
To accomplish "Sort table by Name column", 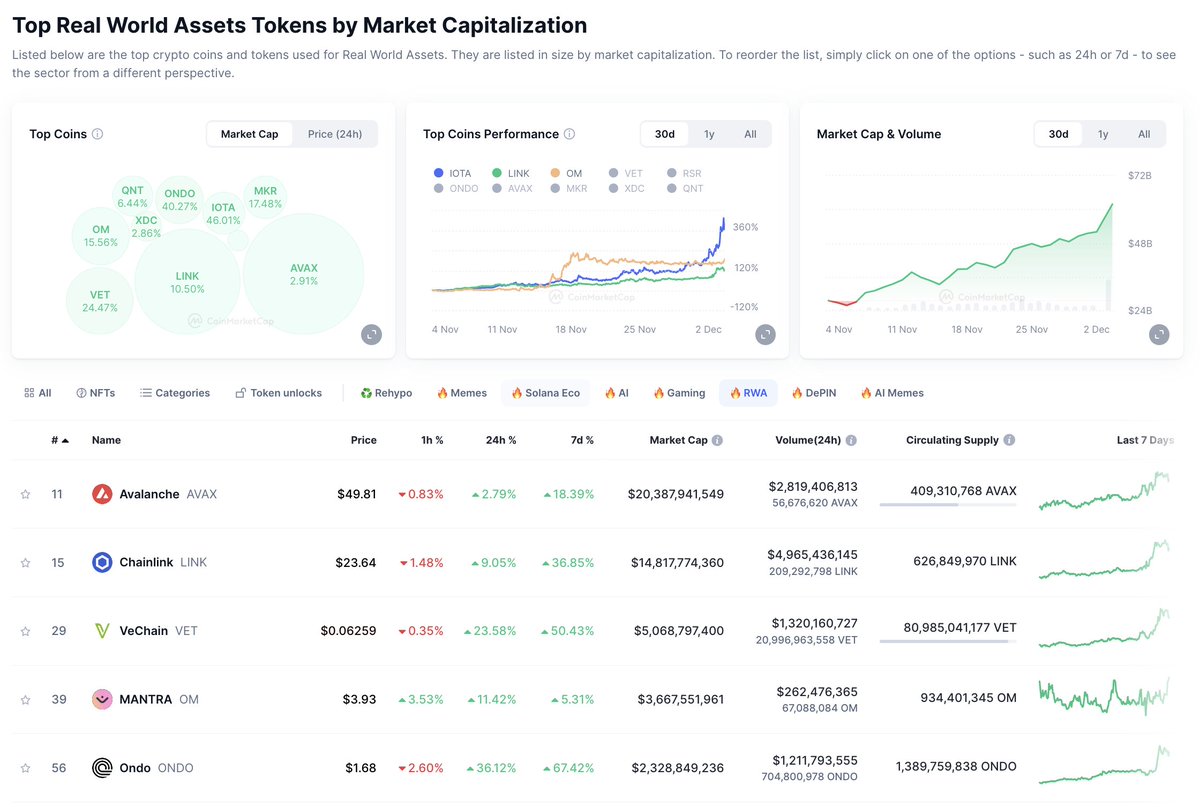I will 106,440.
